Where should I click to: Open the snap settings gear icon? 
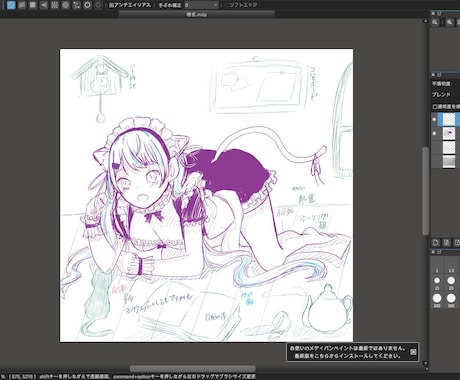point(88,5)
